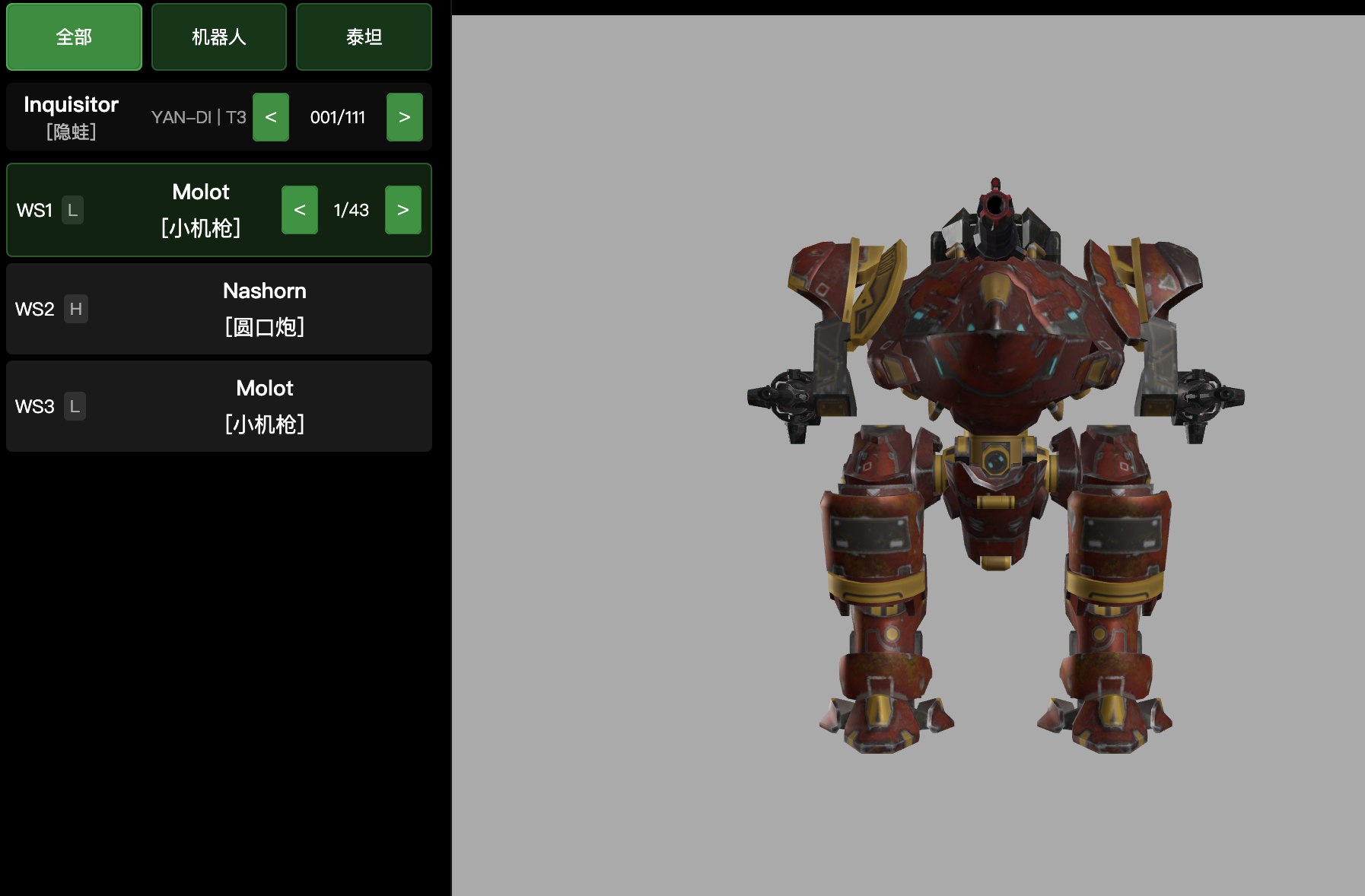Open the 泰坦 tab

coord(364,37)
